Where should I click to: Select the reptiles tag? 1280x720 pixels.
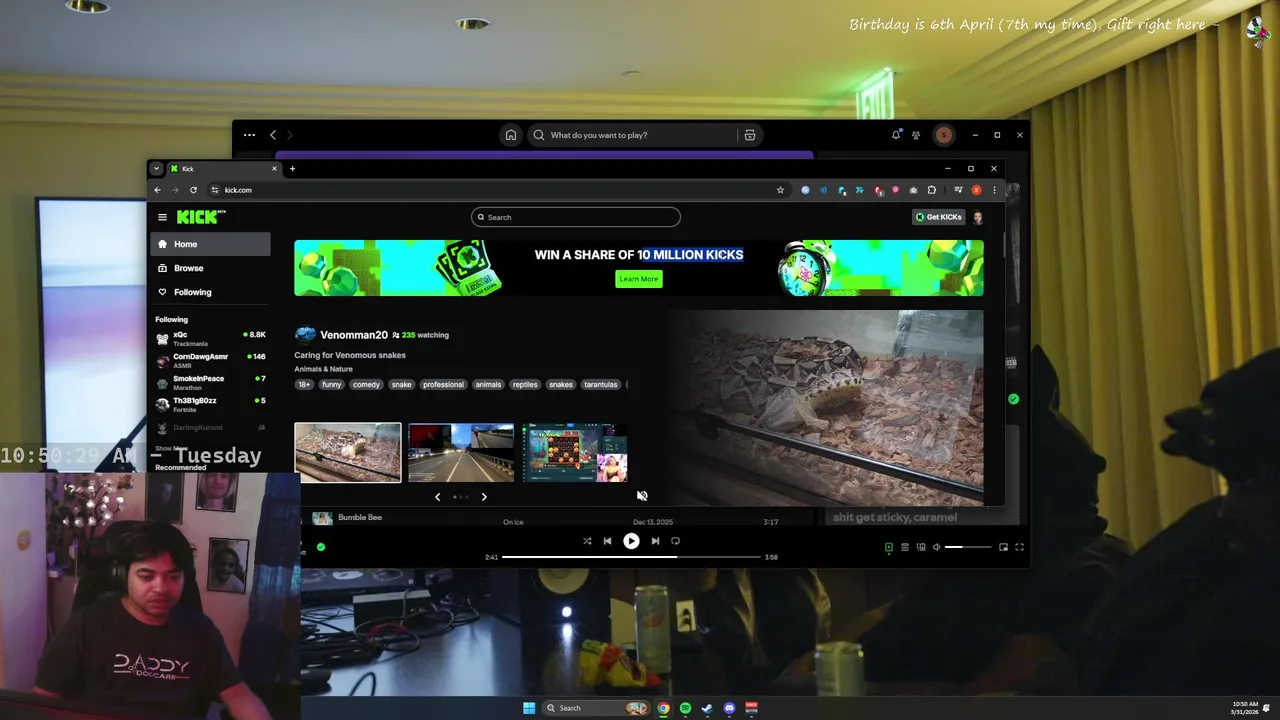pos(525,384)
